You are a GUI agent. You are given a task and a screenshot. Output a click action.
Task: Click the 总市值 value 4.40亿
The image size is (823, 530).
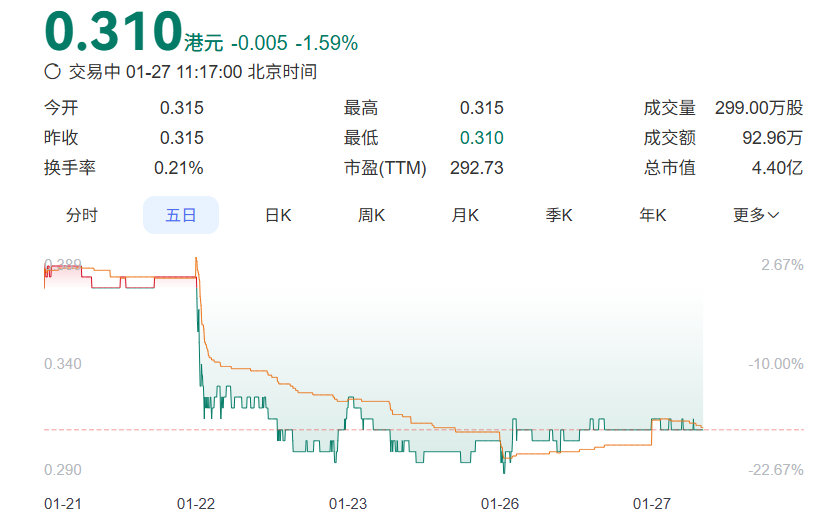click(x=777, y=168)
